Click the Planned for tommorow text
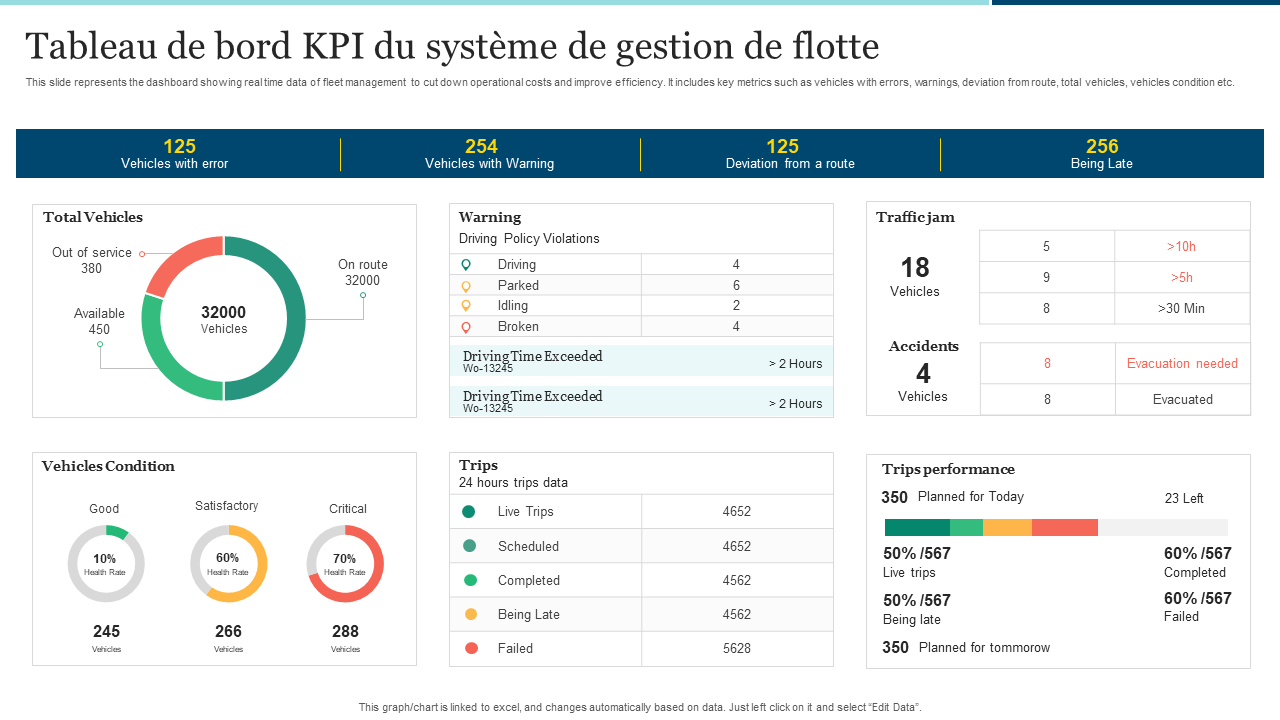1280x720 pixels. [985, 647]
